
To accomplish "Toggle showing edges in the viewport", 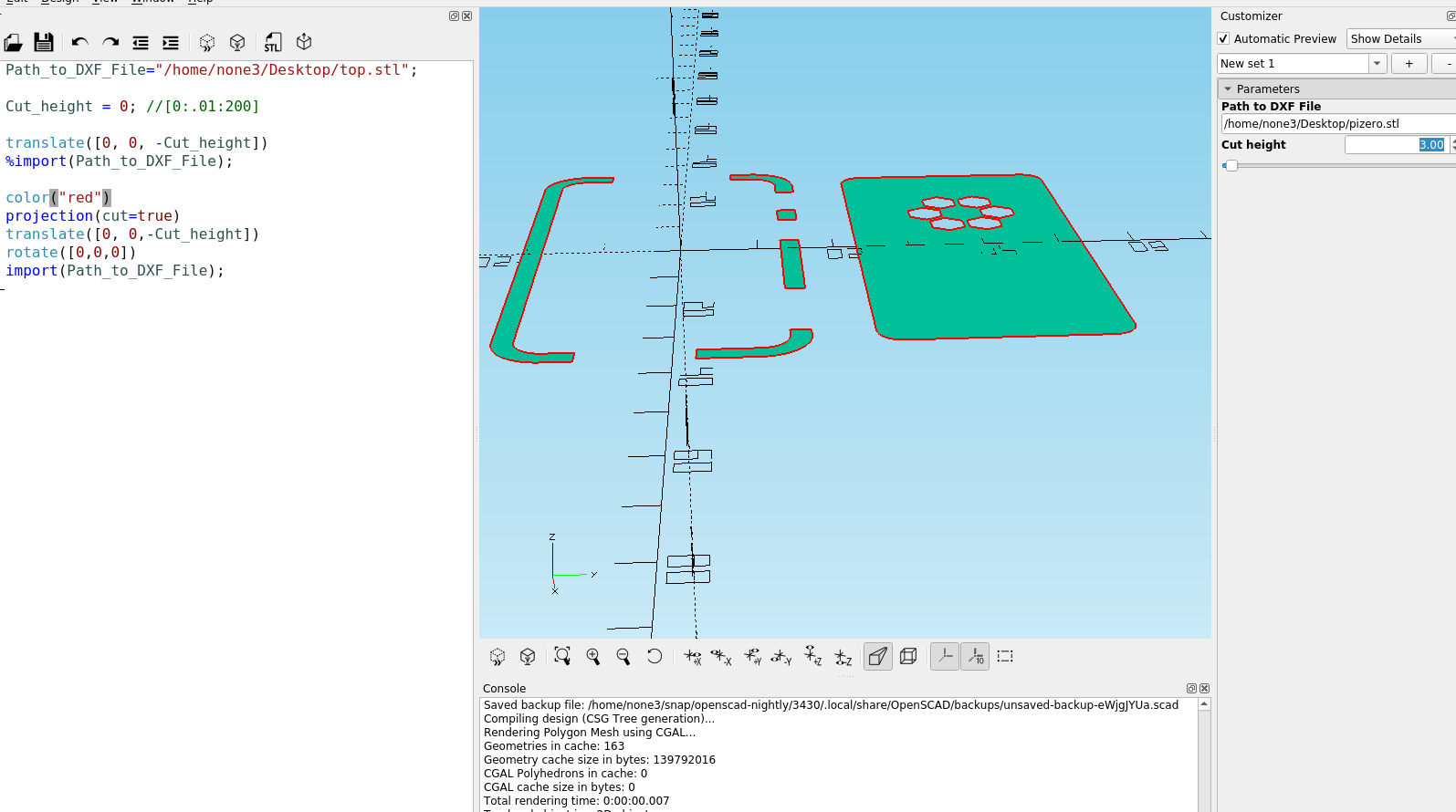I will 1005,656.
